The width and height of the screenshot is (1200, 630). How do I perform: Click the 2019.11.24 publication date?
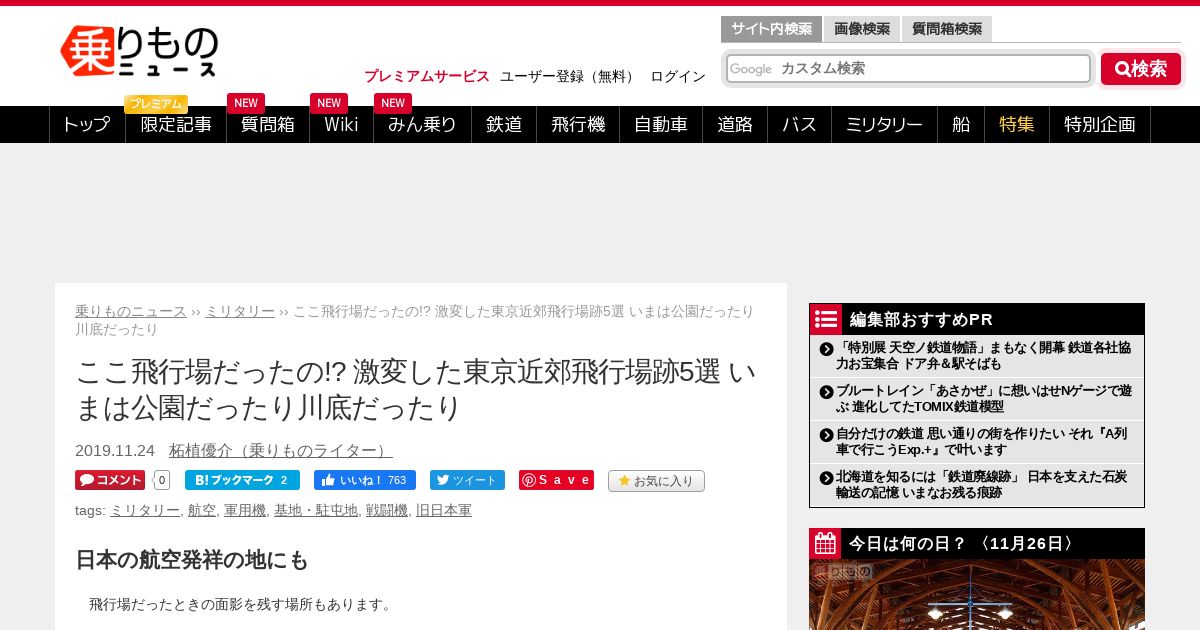coord(115,450)
